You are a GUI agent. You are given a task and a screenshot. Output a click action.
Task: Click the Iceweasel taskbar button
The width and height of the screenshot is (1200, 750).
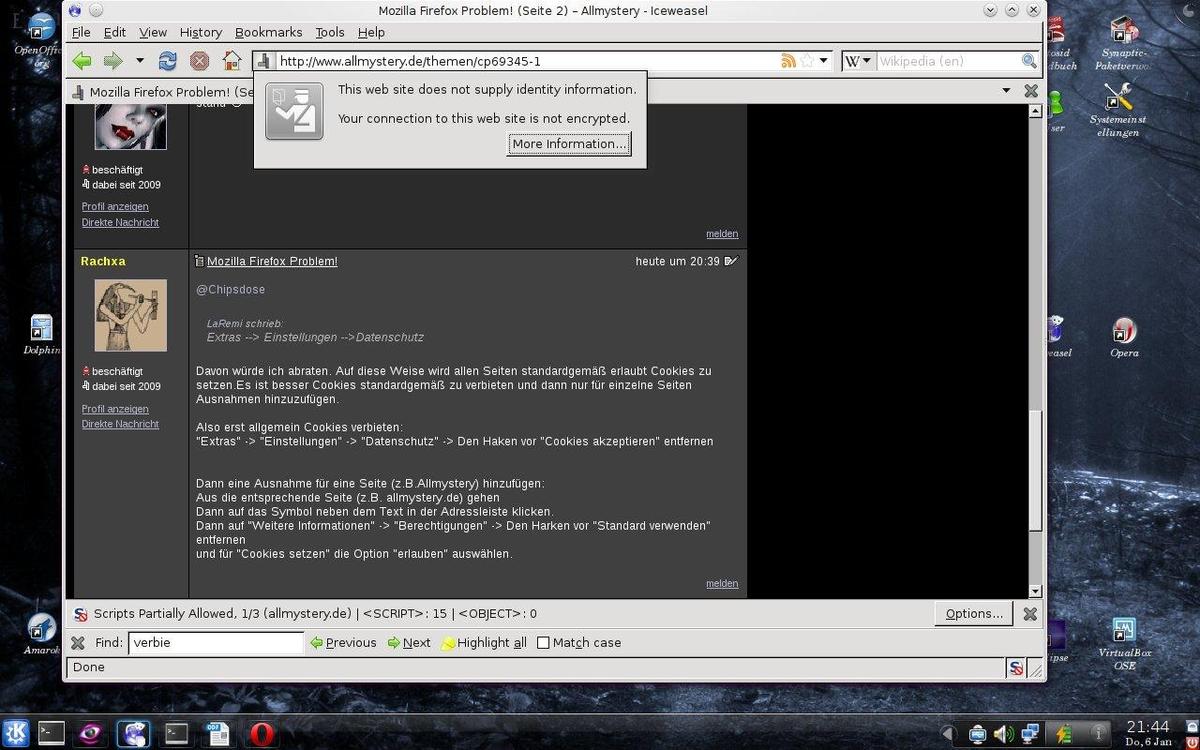point(133,734)
